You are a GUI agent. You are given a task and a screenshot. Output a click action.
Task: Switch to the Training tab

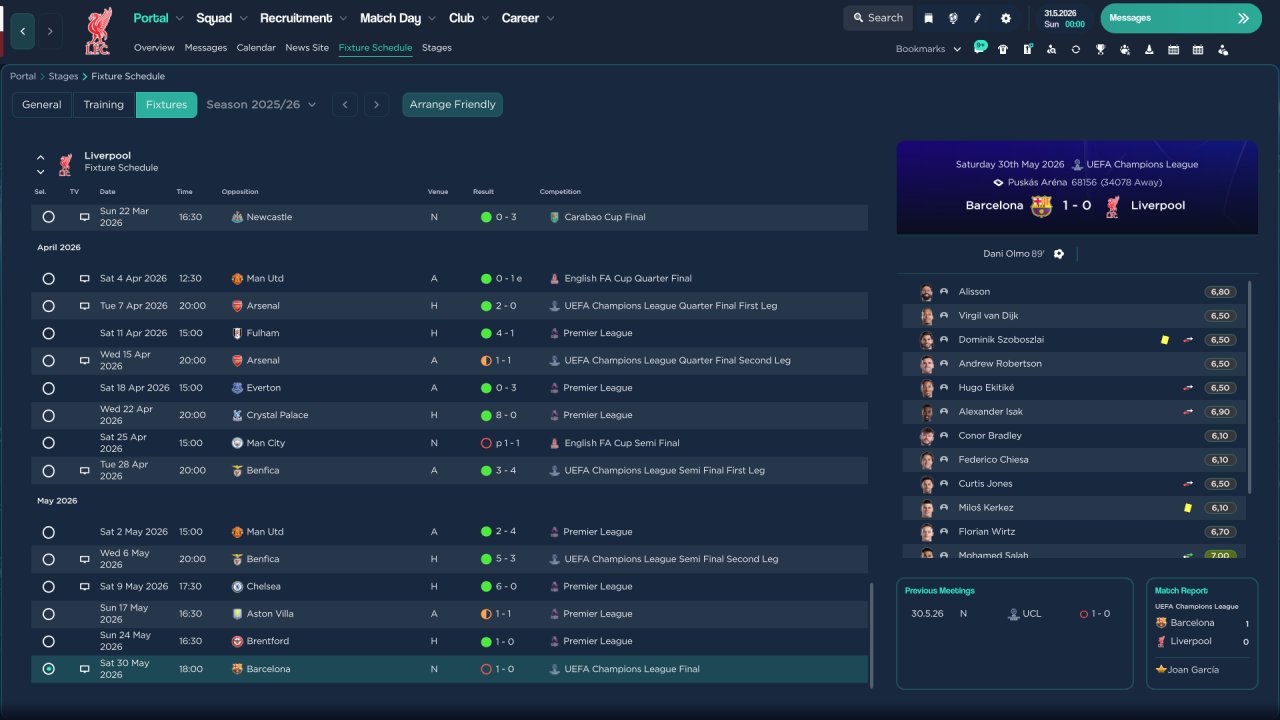point(104,105)
